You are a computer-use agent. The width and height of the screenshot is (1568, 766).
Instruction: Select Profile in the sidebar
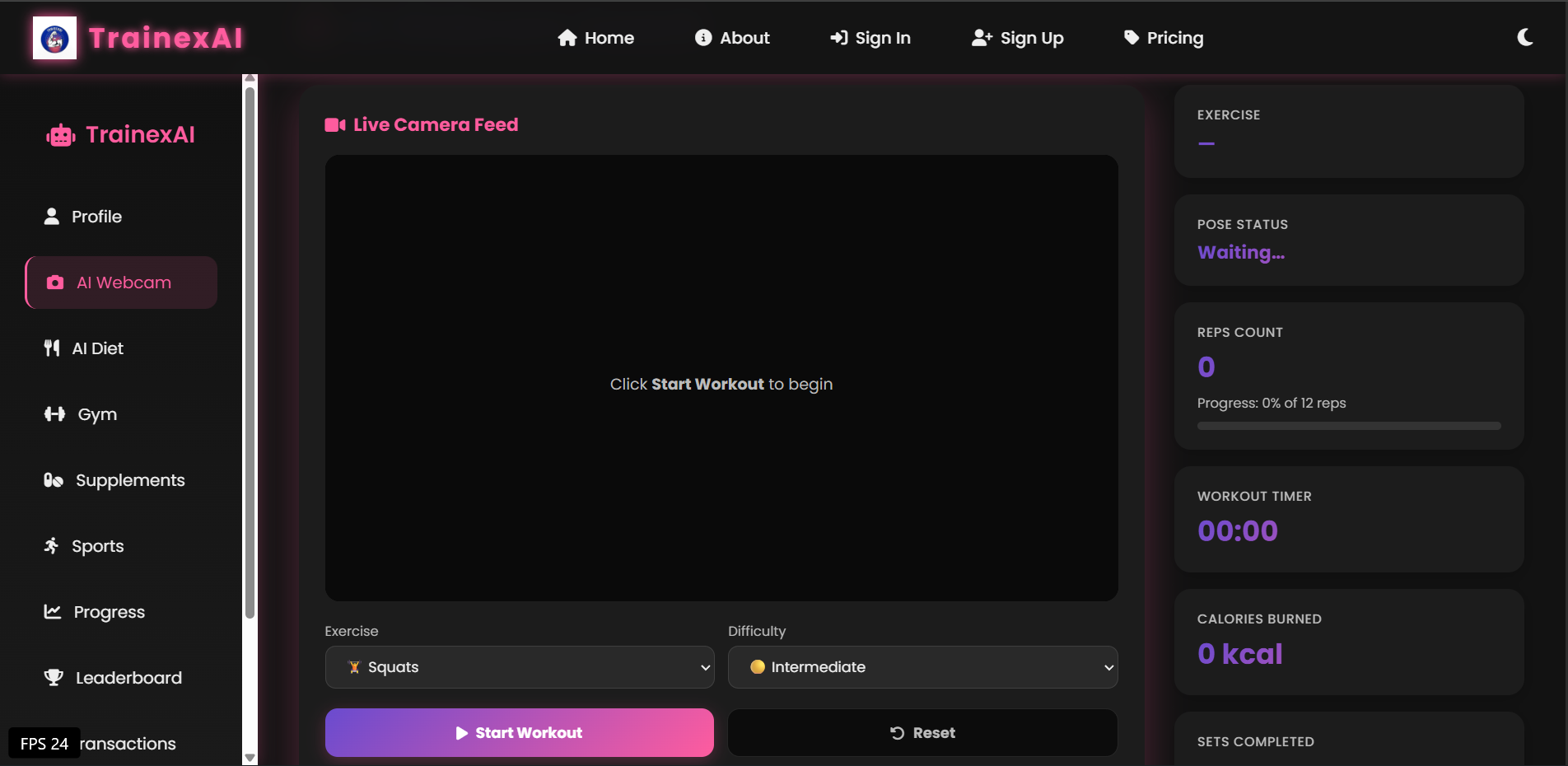point(122,217)
